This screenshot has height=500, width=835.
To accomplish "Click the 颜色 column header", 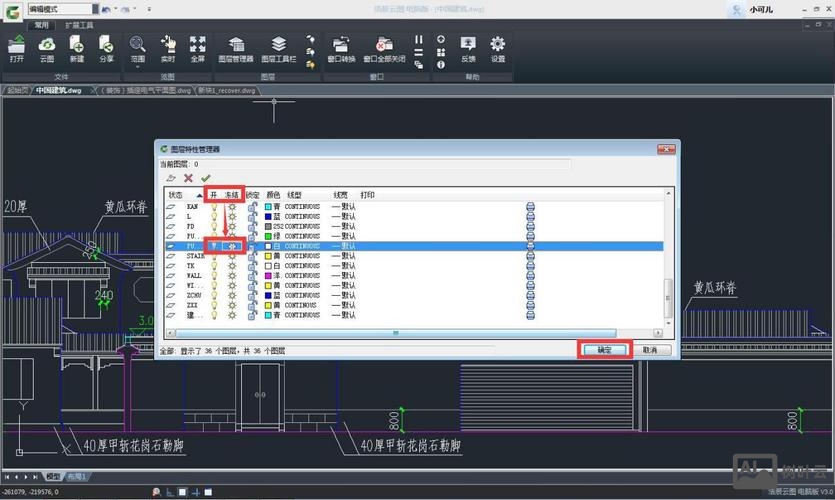I will [273, 195].
